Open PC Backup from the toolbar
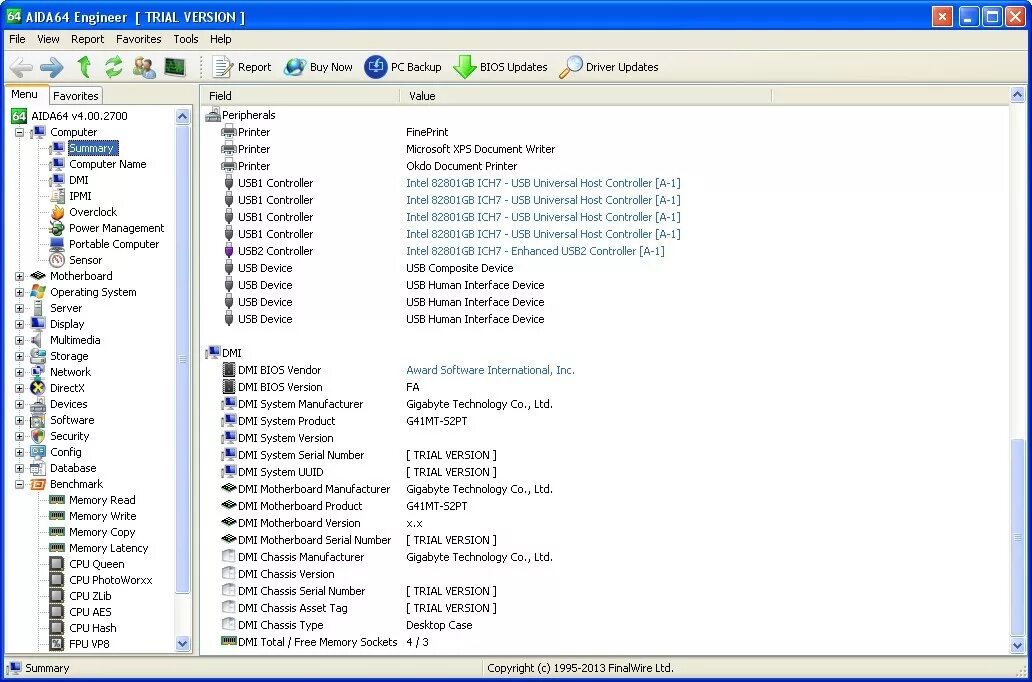1032x682 pixels. click(403, 66)
